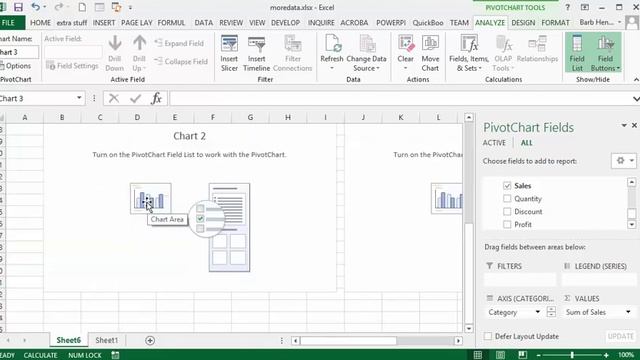Click the Clear actions icon

tap(406, 44)
